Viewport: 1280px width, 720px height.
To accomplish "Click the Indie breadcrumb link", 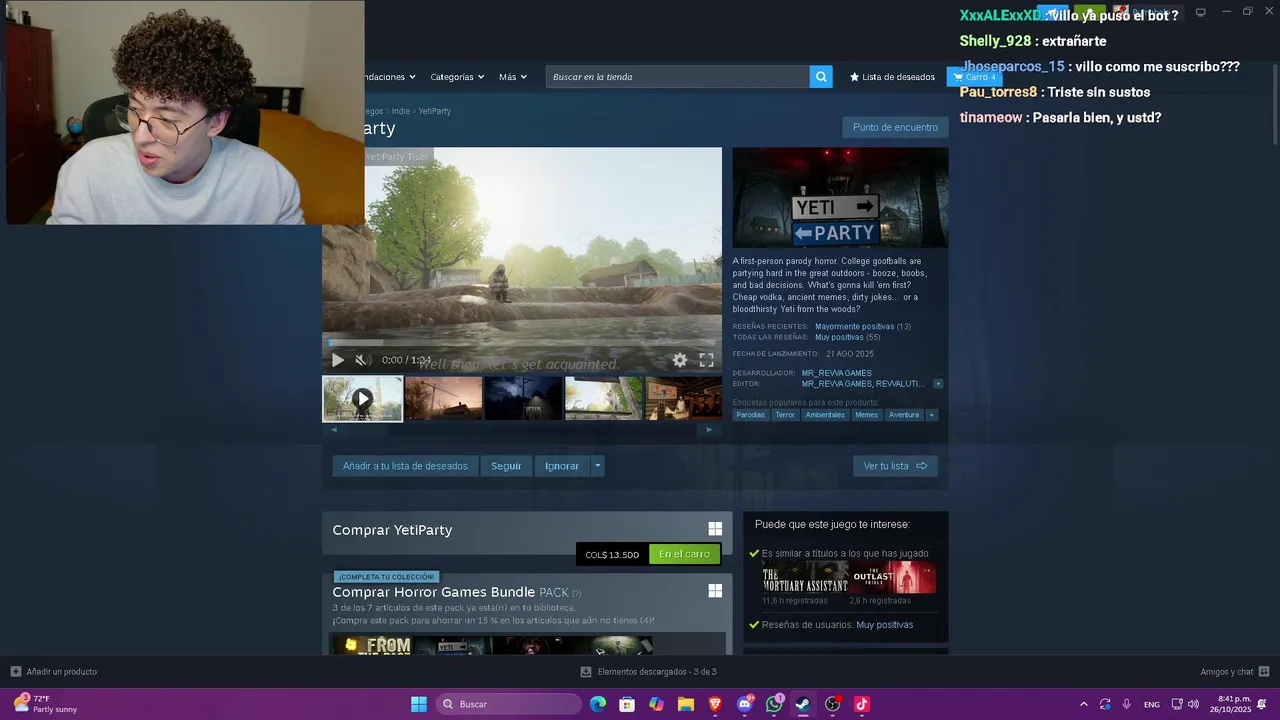I will 401,111.
